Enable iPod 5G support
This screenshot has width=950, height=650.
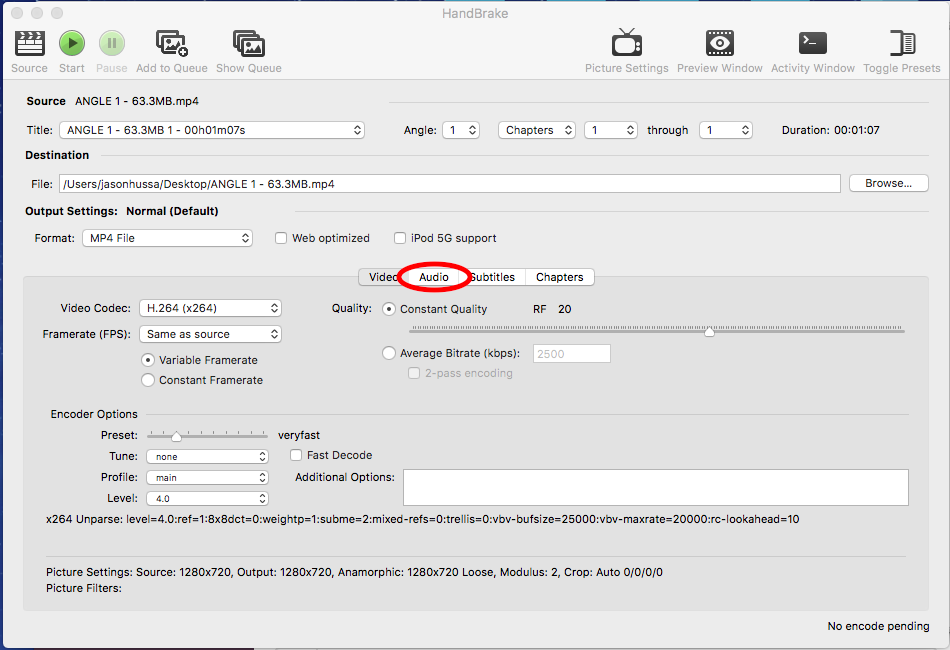[x=400, y=238]
